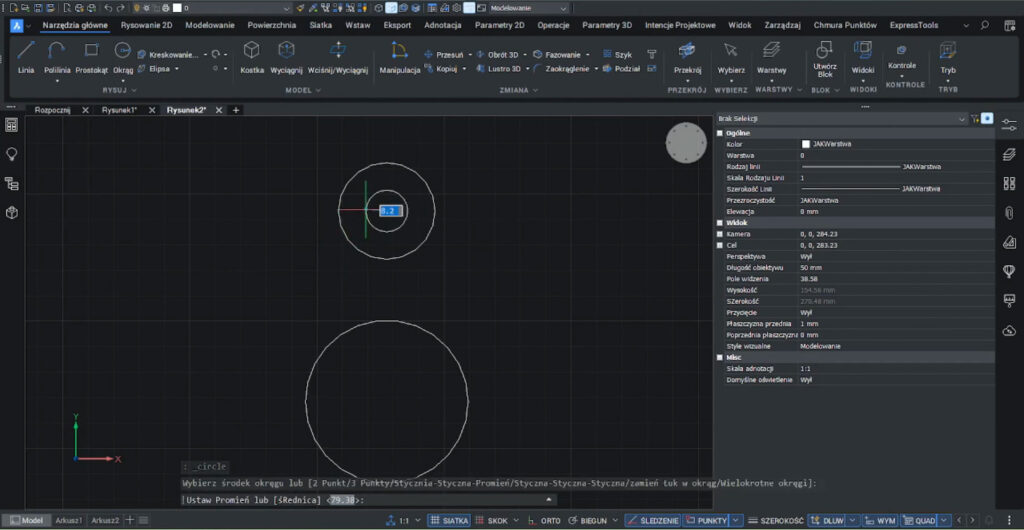Screen dimensions: 1024x530
Task: Click the Utwórz Blok tool
Action: [824, 60]
